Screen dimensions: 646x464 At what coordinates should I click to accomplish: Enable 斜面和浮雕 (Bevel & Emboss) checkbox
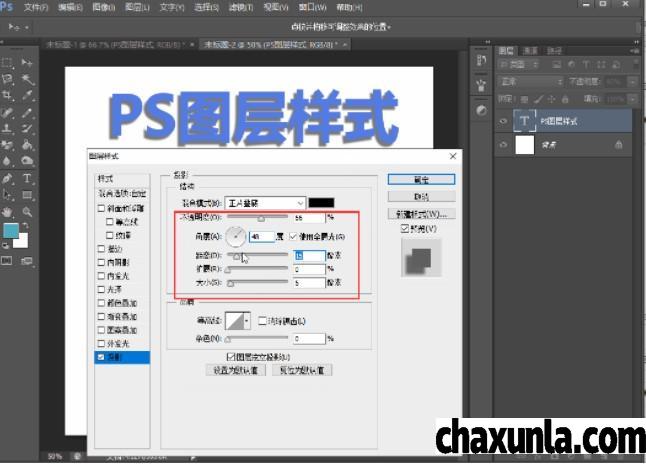tap(101, 209)
